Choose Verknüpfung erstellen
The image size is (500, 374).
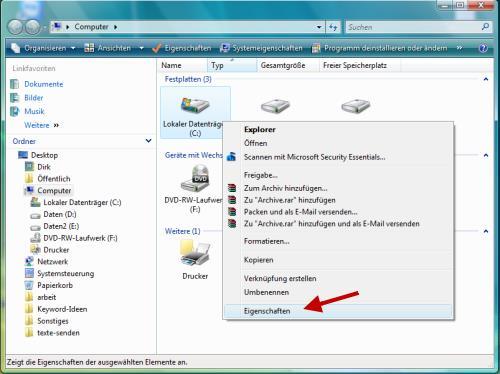coord(338,278)
